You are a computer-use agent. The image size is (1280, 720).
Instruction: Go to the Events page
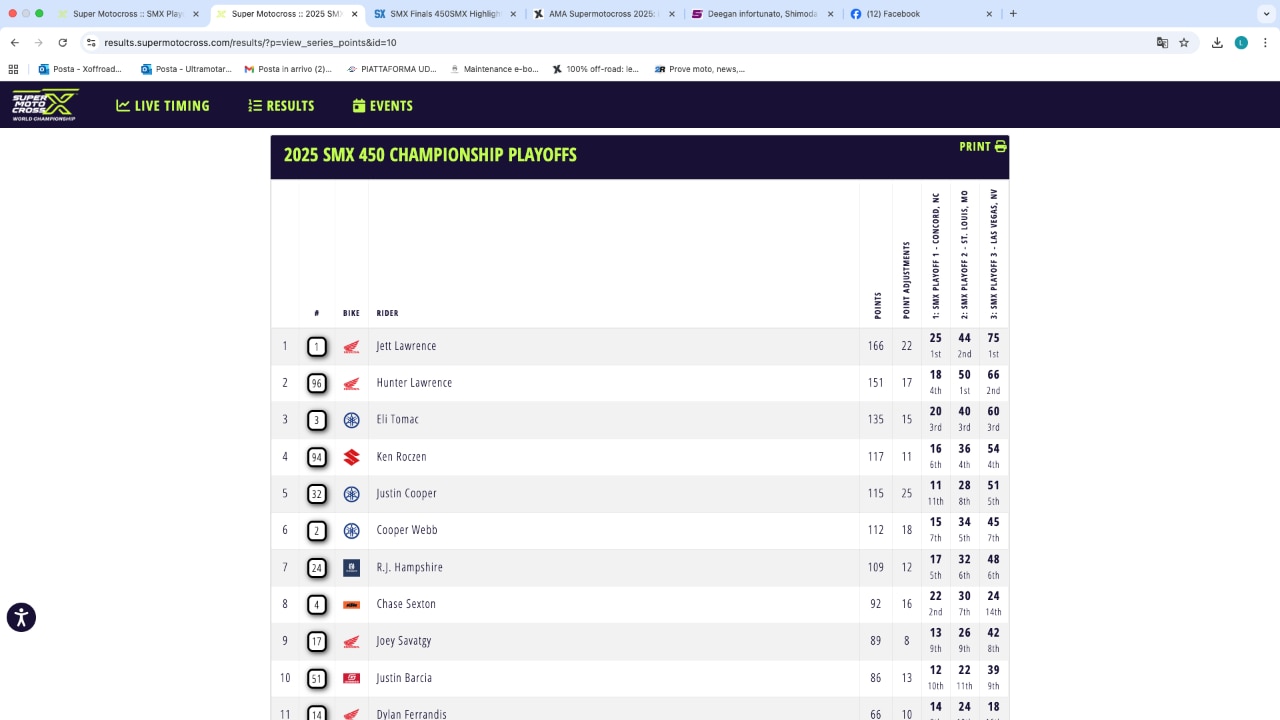pyautogui.click(x=382, y=106)
